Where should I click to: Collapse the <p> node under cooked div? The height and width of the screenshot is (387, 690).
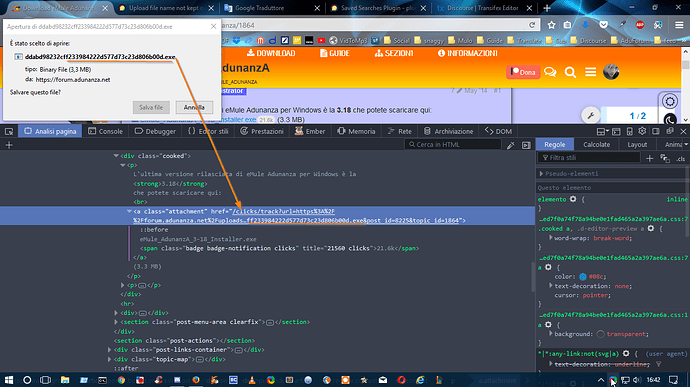[123, 165]
